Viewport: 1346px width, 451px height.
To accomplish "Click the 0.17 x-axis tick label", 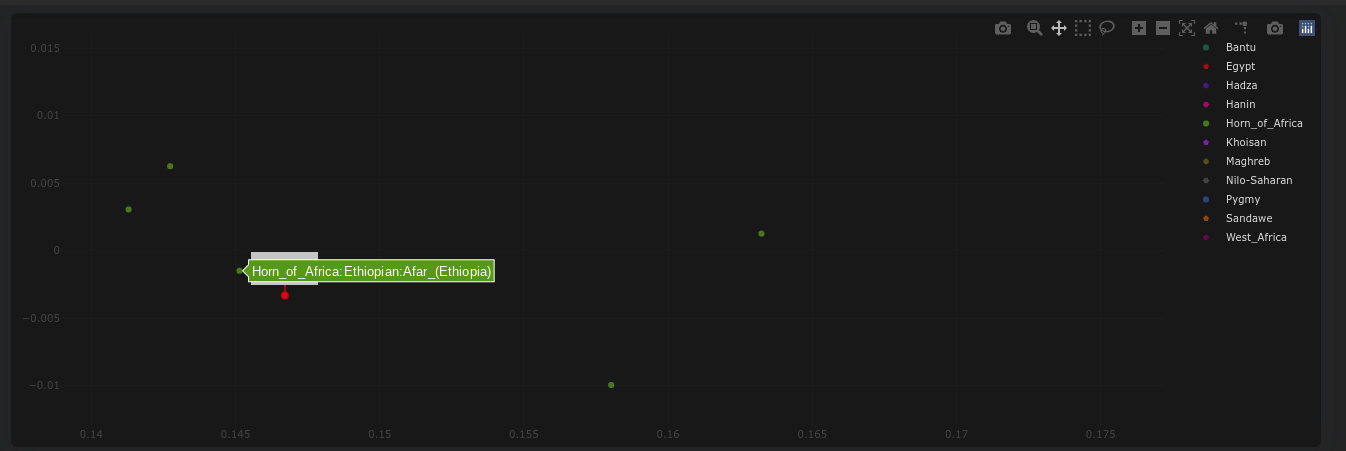I will click(956, 434).
